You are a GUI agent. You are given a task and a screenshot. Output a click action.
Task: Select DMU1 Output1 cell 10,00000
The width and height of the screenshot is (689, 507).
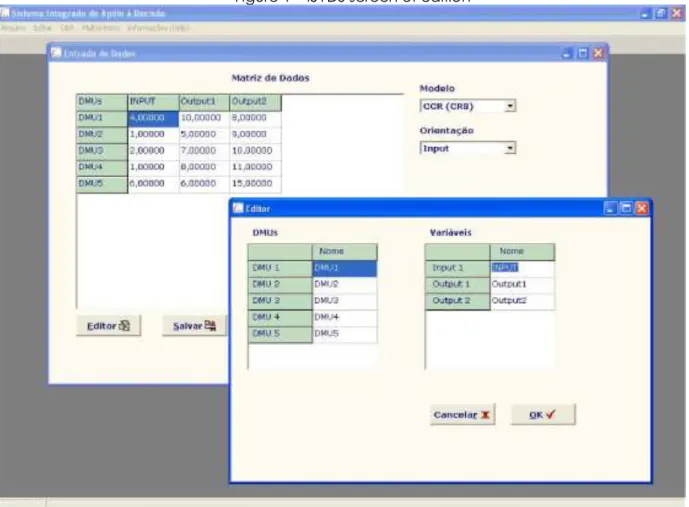point(204,119)
